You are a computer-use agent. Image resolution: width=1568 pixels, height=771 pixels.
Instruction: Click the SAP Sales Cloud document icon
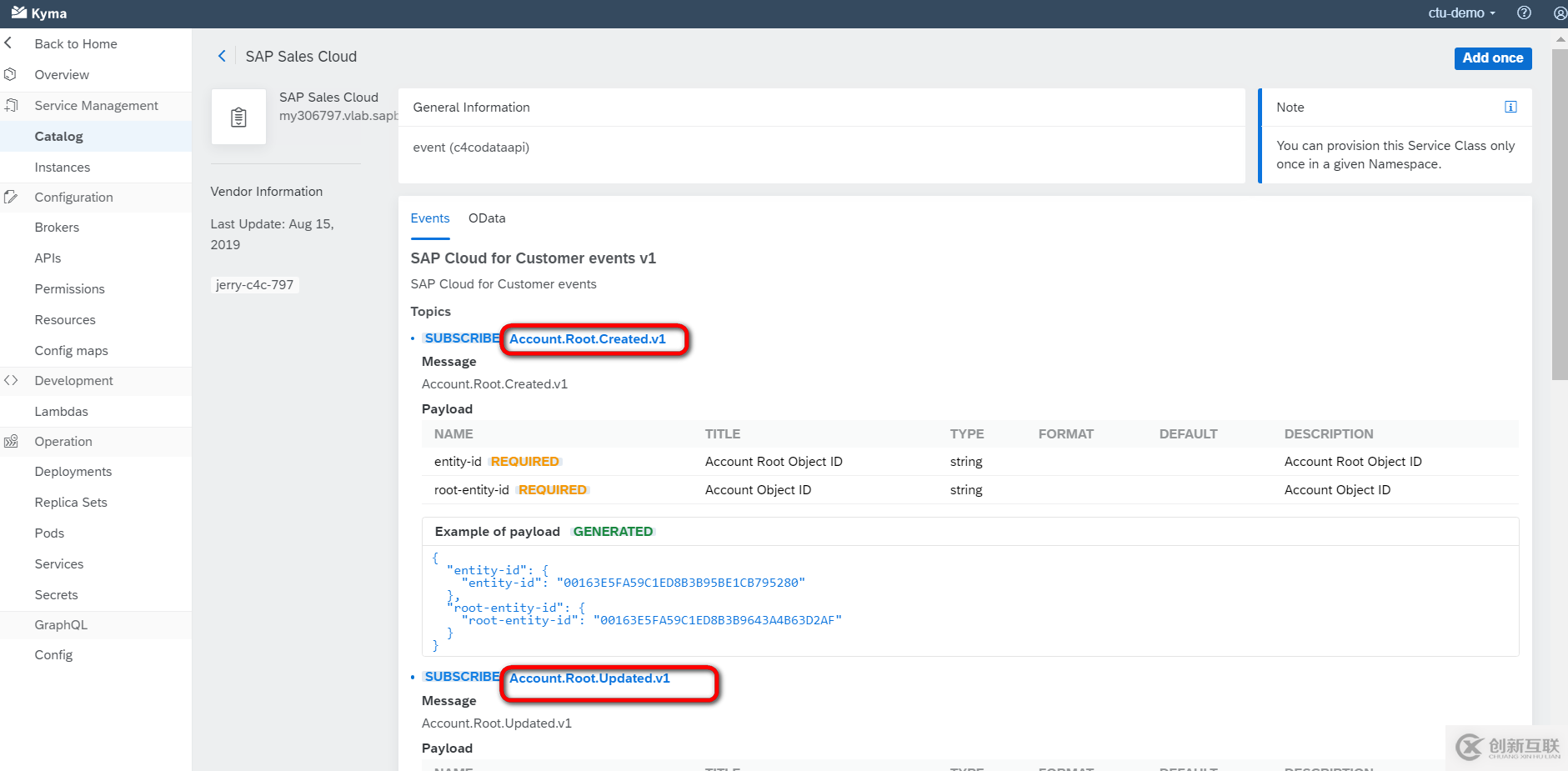point(238,117)
